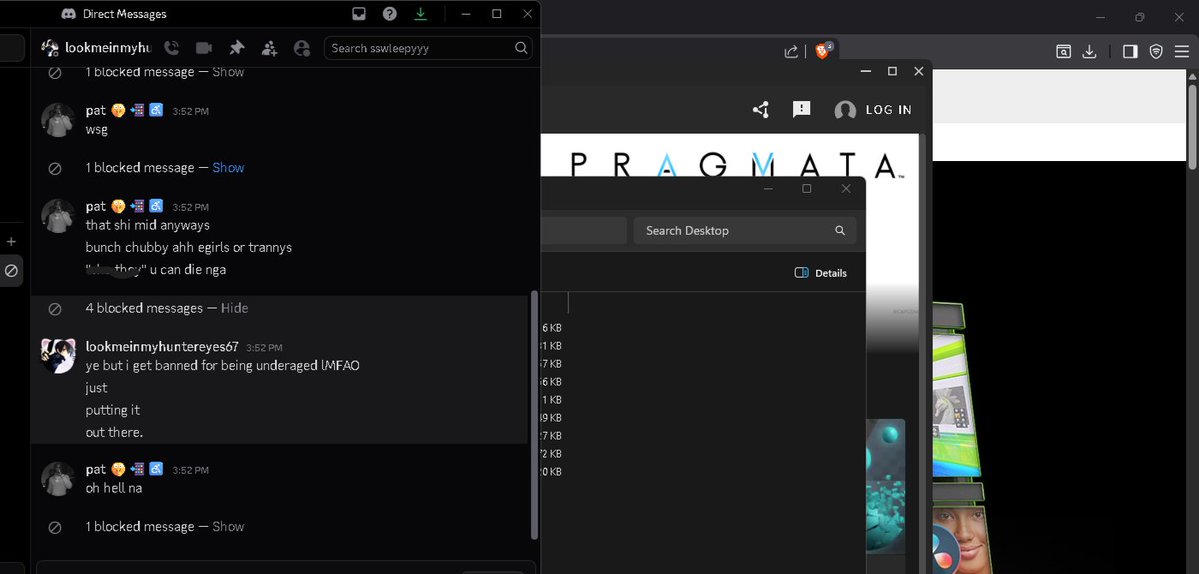Open the Brave VPN shield icon
Image resolution: width=1199 pixels, height=574 pixels.
pos(1156,51)
